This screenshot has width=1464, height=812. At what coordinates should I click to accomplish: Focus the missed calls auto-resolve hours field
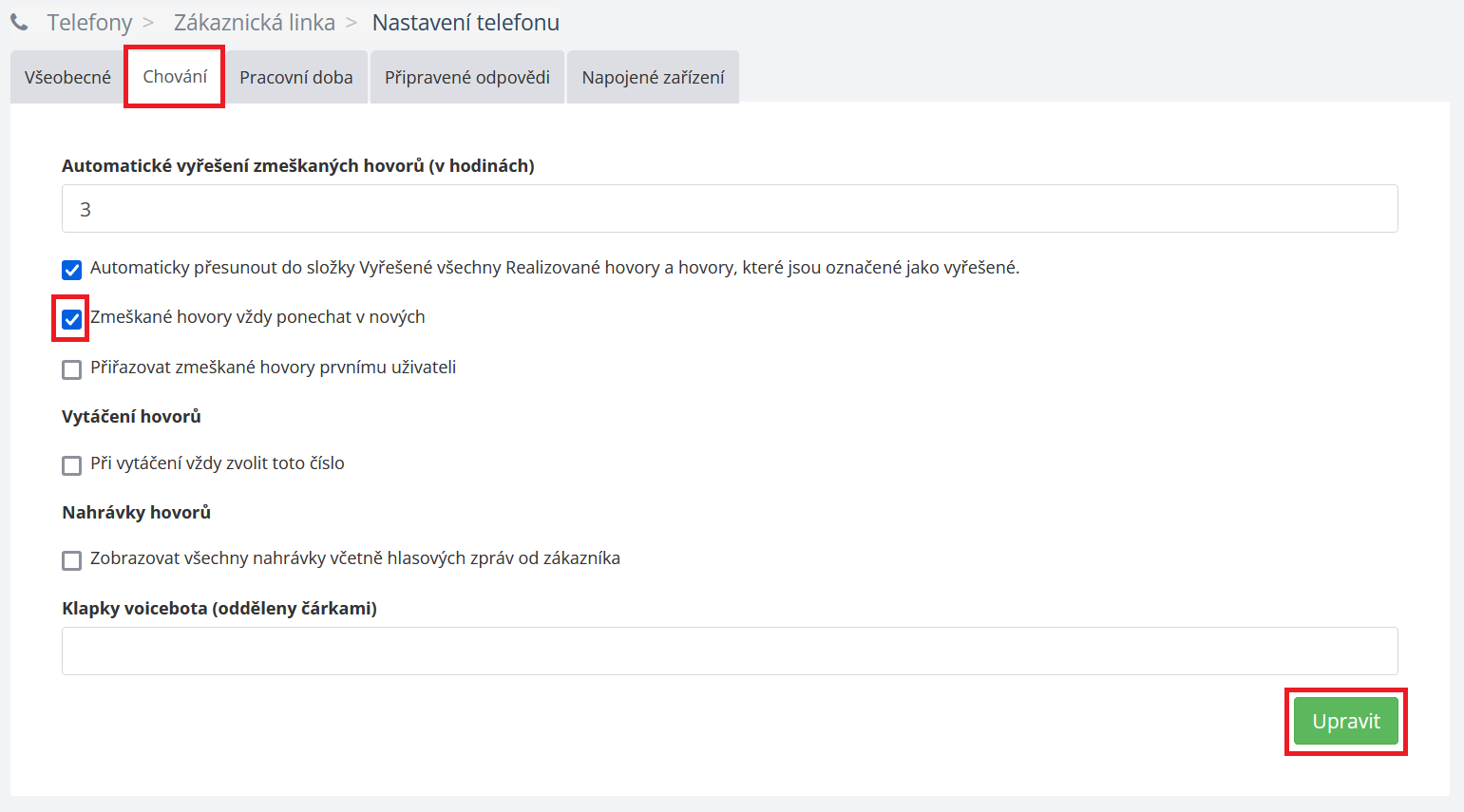point(729,209)
